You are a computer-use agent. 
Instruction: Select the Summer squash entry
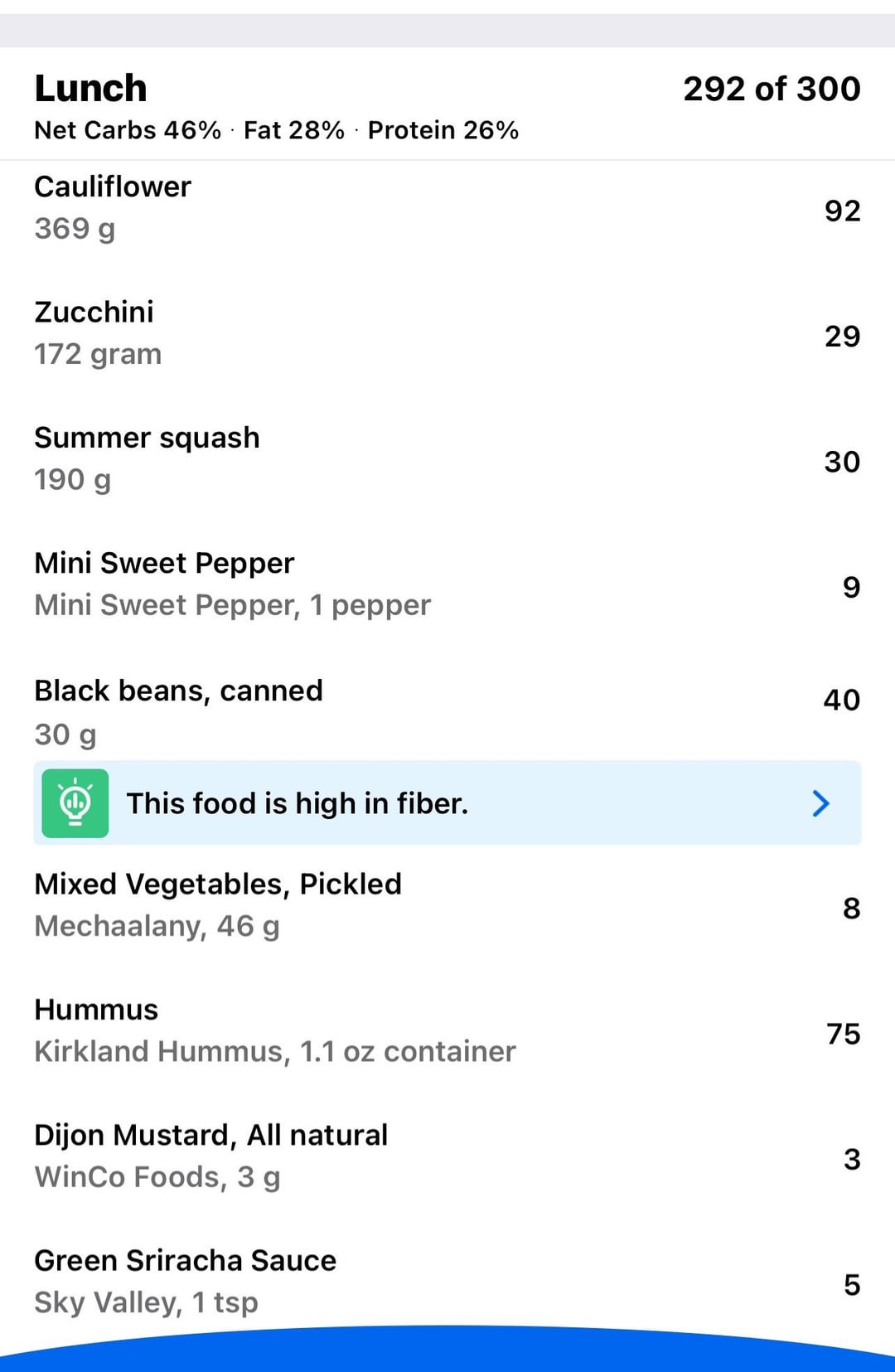tap(447, 458)
